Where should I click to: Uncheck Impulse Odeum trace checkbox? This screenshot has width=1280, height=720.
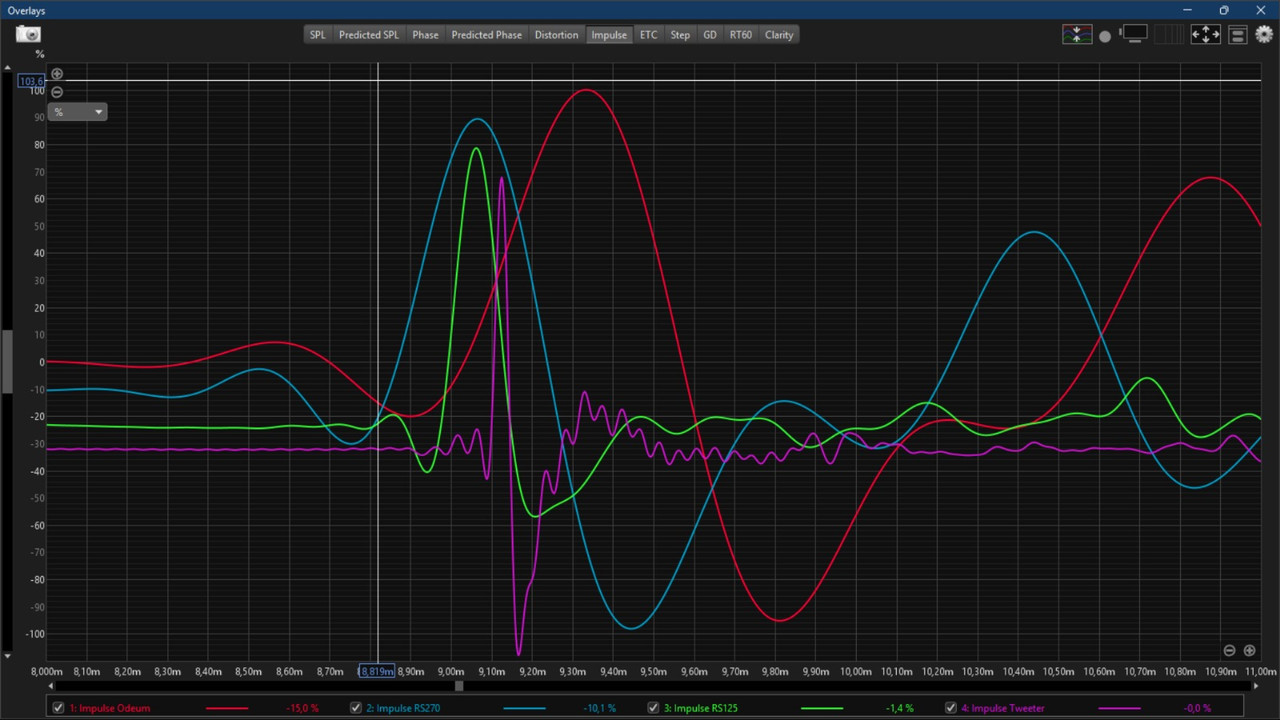coord(58,708)
